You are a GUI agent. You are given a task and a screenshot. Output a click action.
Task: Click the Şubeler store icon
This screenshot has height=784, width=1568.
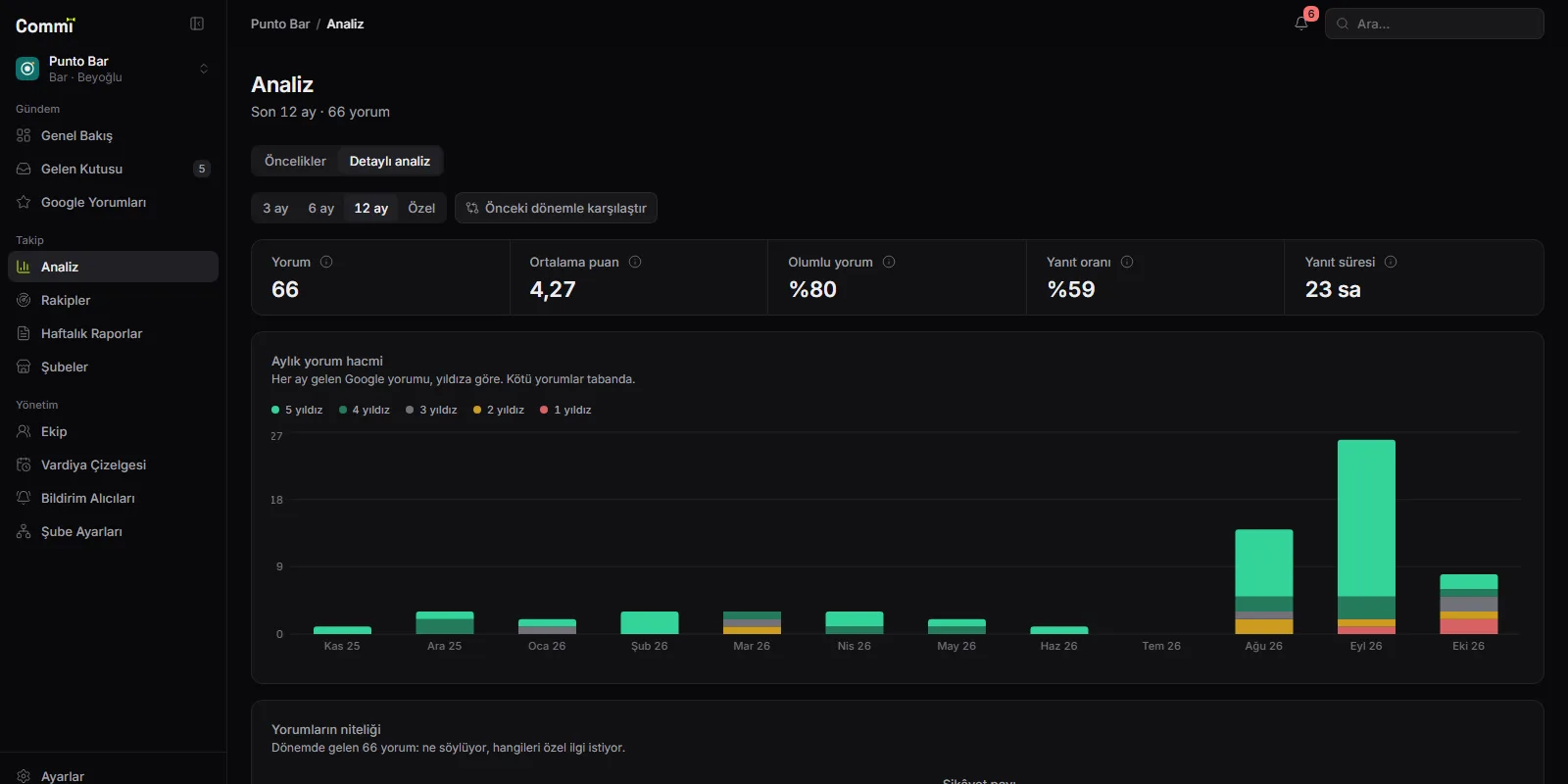pos(24,367)
